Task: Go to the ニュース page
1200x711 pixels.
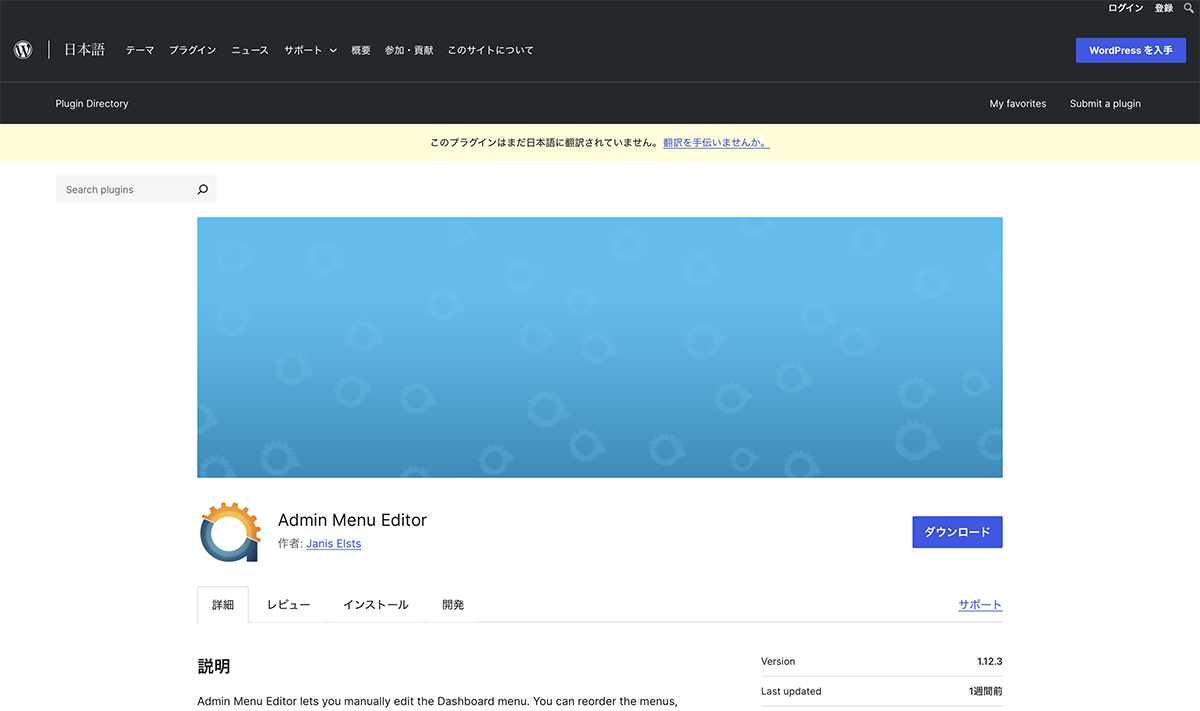Action: coord(250,50)
